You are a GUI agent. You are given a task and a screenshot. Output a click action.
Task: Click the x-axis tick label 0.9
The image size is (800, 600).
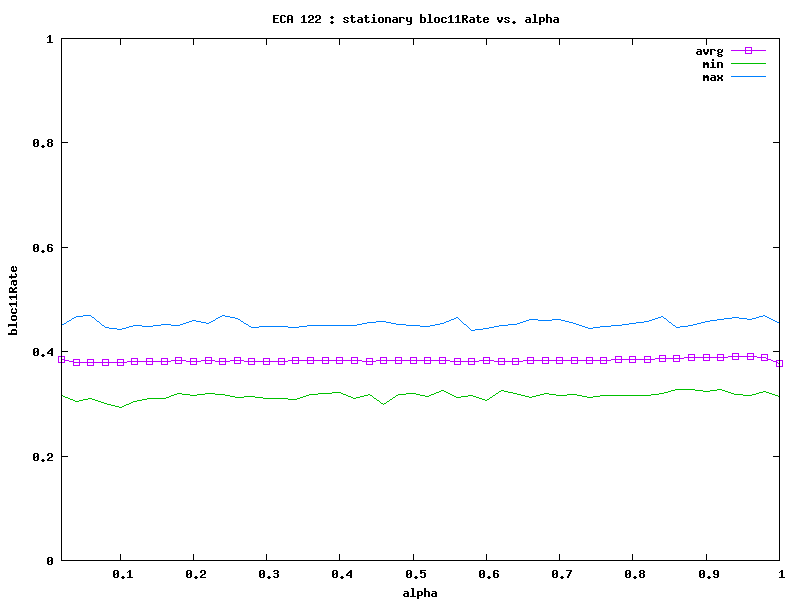pyautogui.click(x=707, y=574)
